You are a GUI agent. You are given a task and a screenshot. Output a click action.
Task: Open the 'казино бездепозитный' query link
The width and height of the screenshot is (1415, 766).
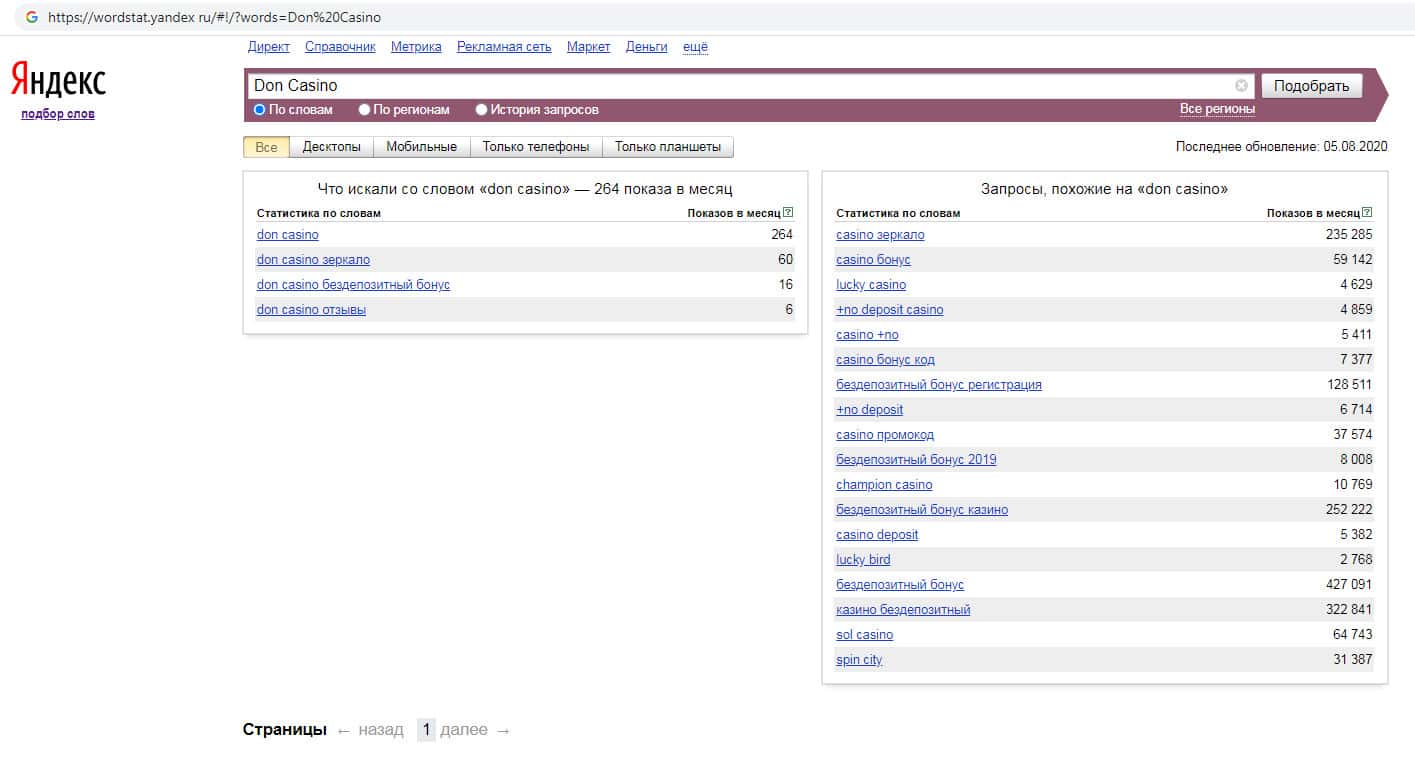903,610
